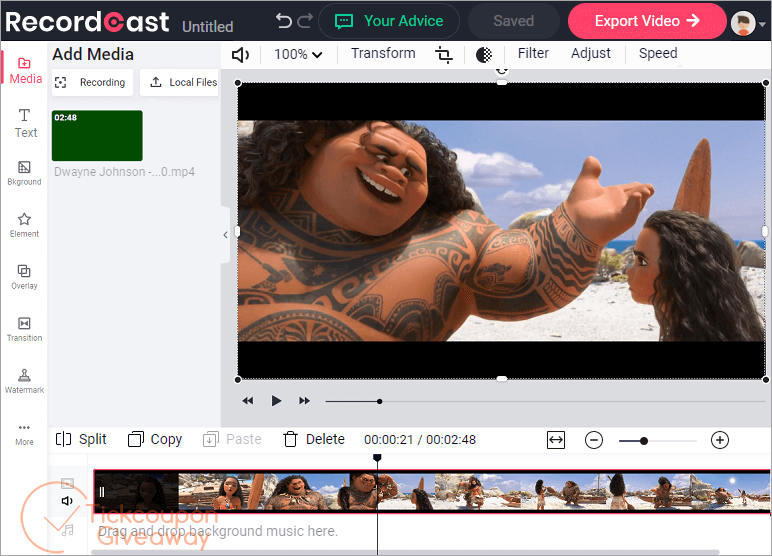Select the crop tool icon

[x=444, y=55]
